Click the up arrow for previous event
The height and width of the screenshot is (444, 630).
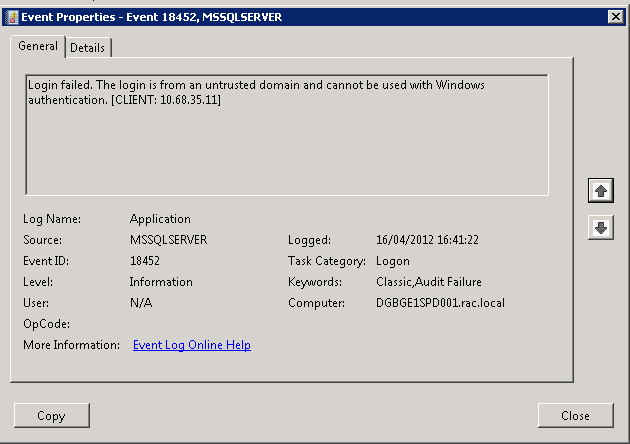point(600,188)
